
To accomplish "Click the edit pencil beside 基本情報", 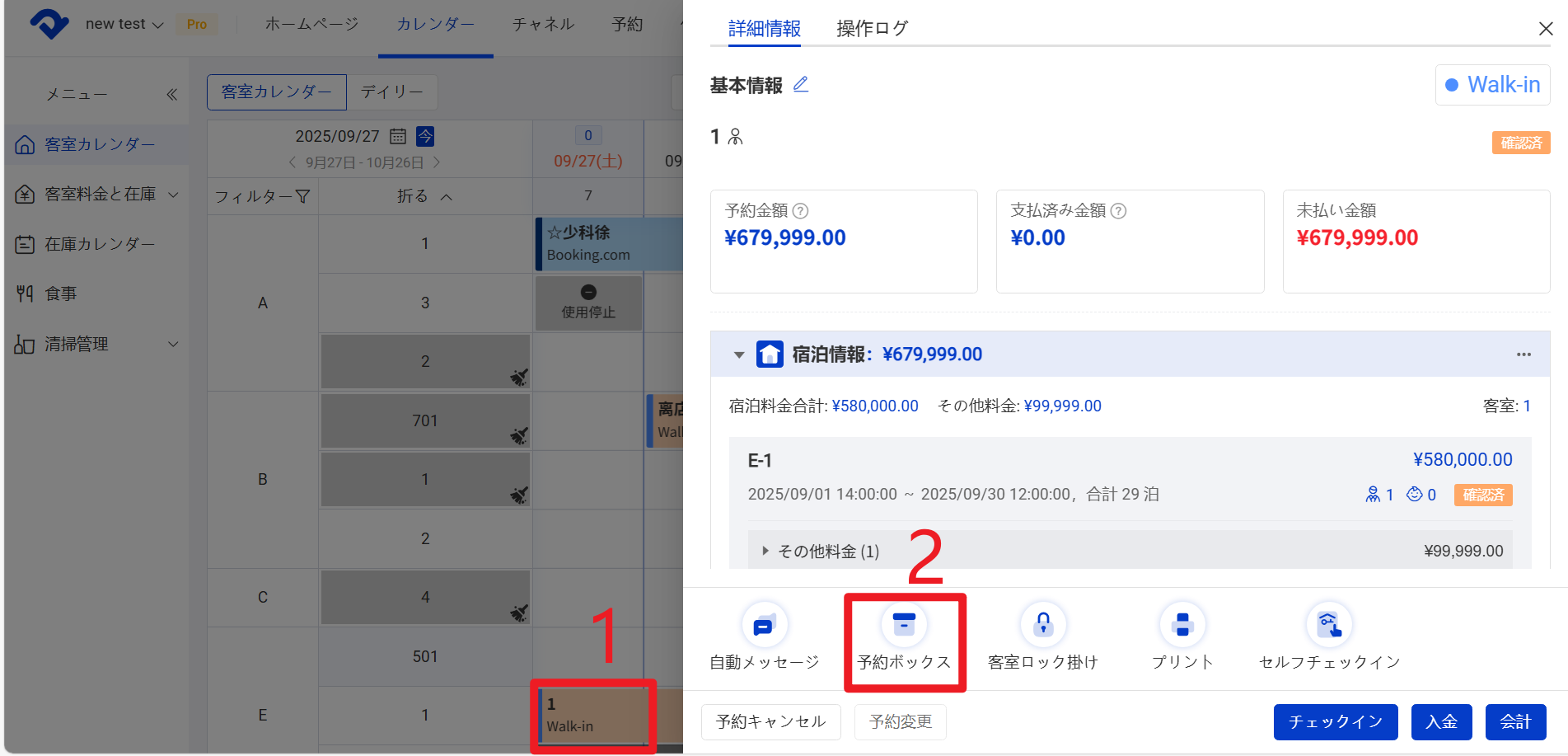I will pyautogui.click(x=800, y=84).
